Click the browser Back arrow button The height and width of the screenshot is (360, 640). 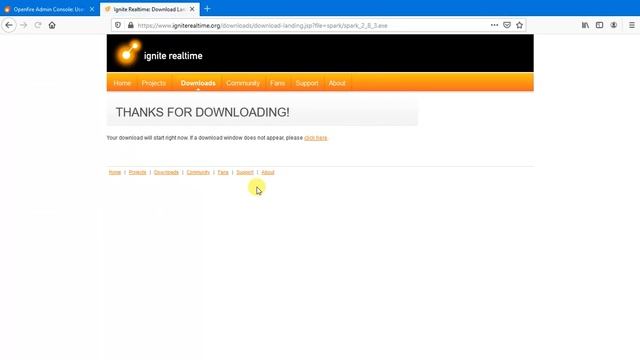point(9,25)
